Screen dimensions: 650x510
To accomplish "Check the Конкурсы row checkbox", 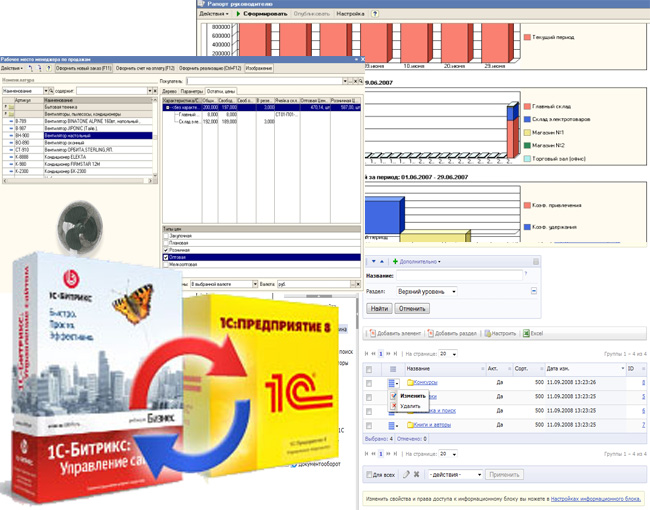I will (369, 383).
